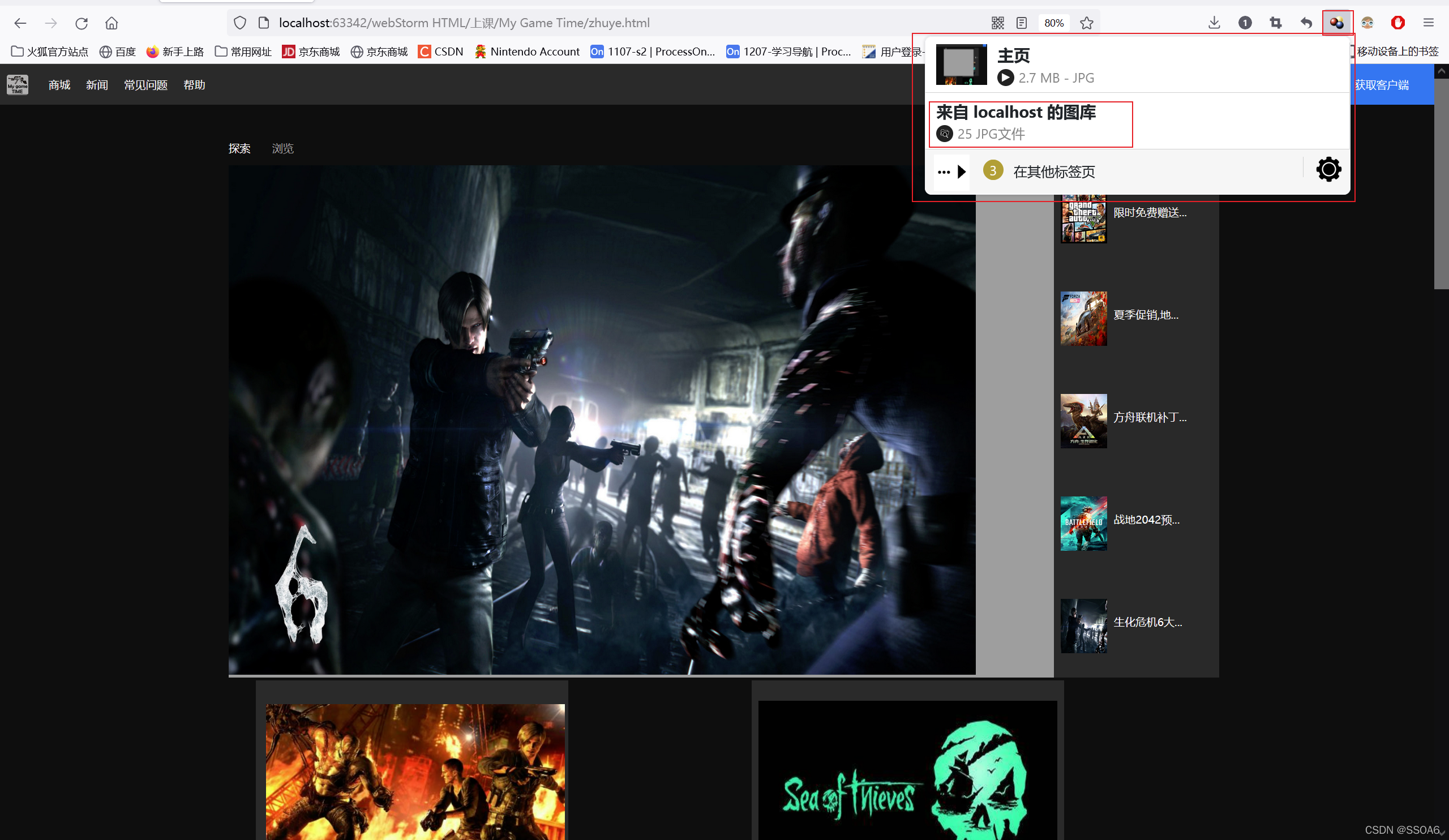Click the avatar face extension icon
The image size is (1449, 840).
click(1367, 23)
